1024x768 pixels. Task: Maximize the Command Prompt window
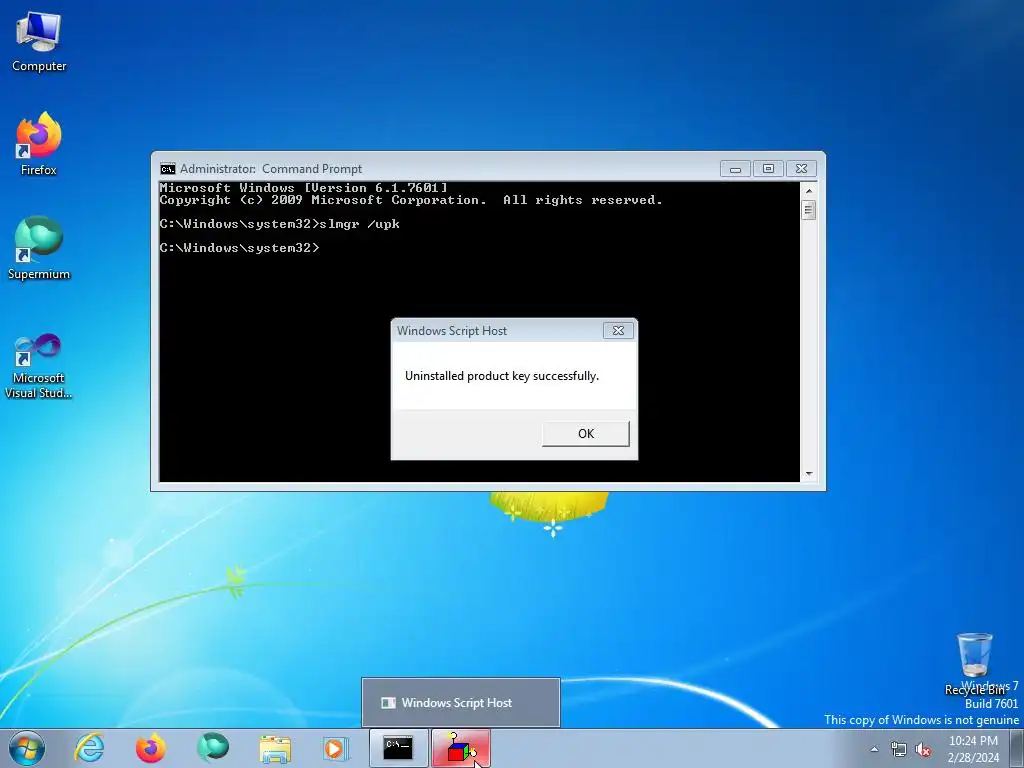pos(768,168)
